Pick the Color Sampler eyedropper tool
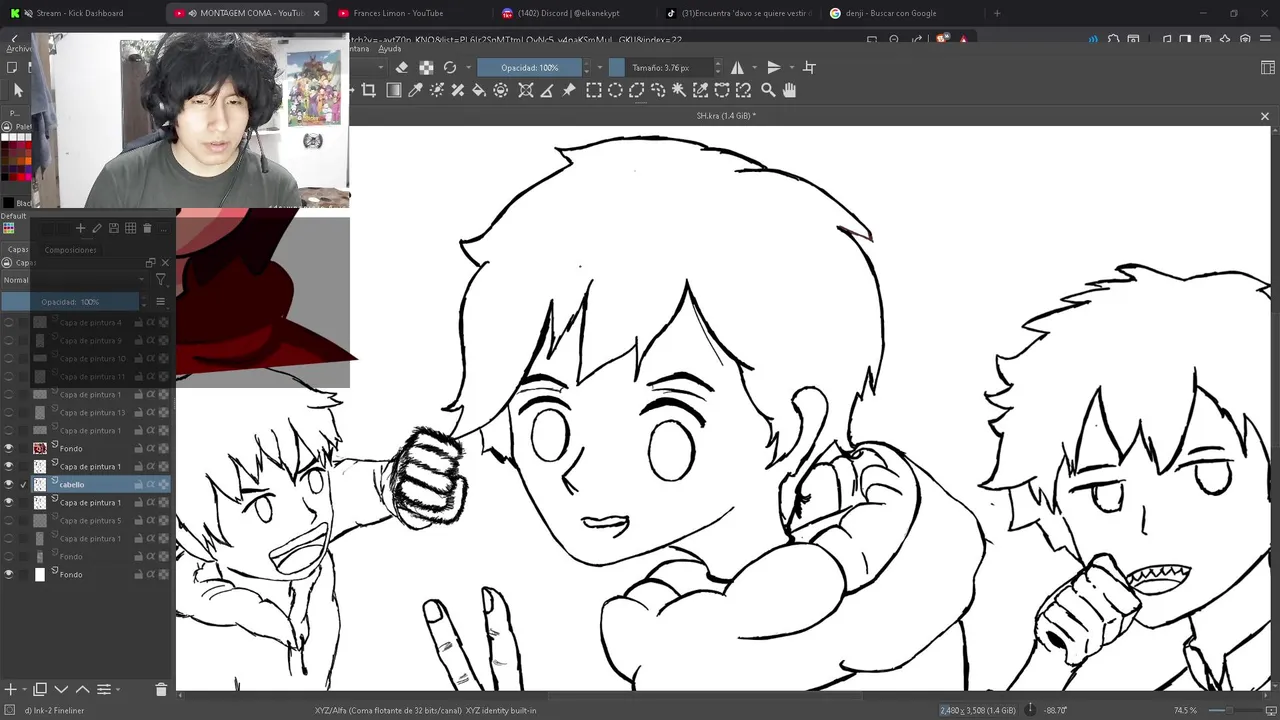The image size is (1280, 720). [x=415, y=90]
